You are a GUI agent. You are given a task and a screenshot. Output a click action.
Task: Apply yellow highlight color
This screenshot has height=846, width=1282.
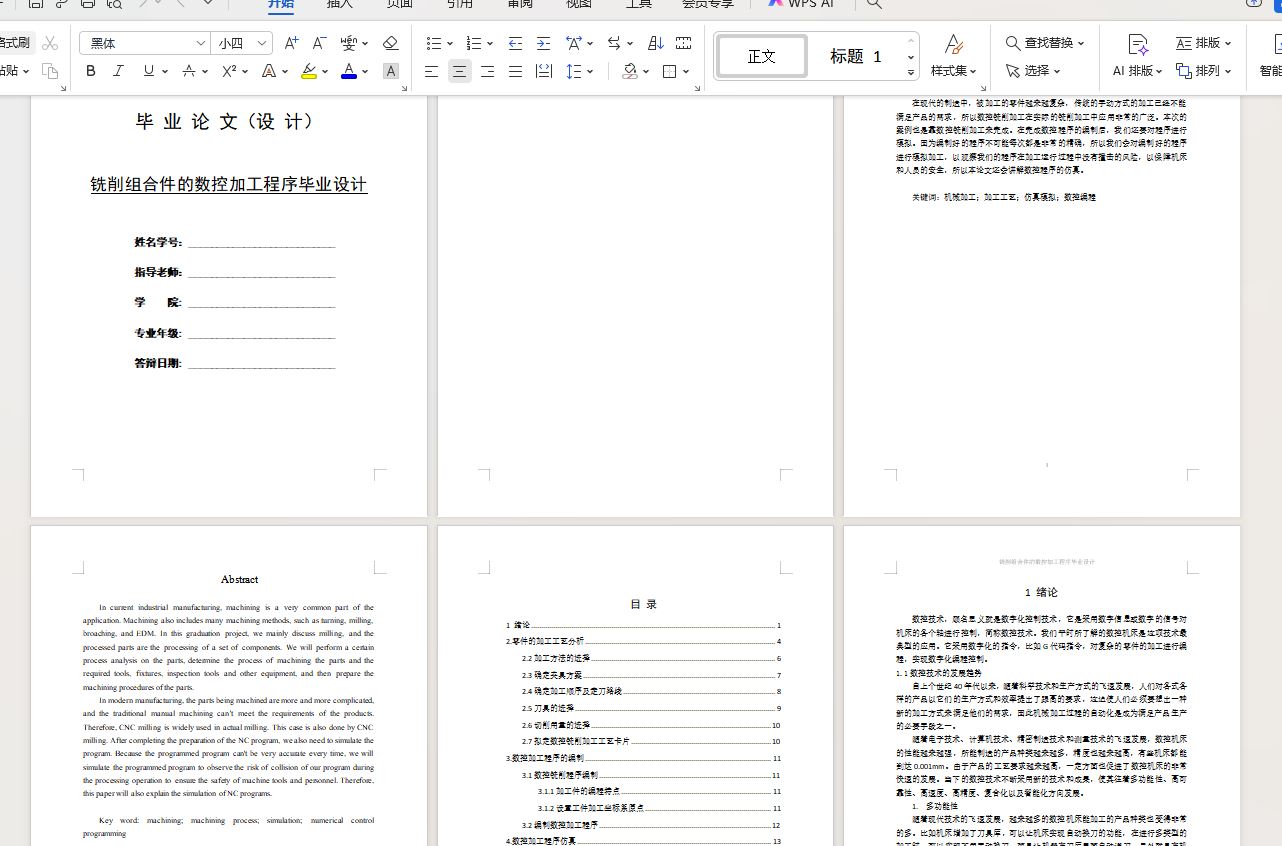point(309,71)
